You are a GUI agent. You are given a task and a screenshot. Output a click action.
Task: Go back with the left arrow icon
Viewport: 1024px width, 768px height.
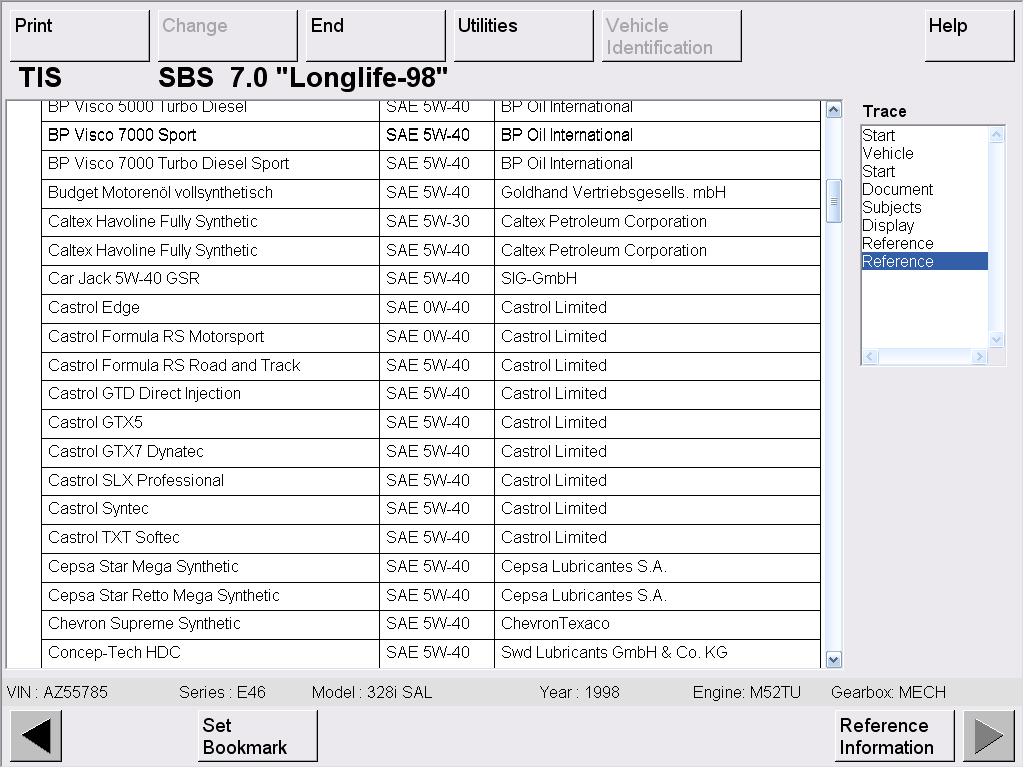[36, 736]
